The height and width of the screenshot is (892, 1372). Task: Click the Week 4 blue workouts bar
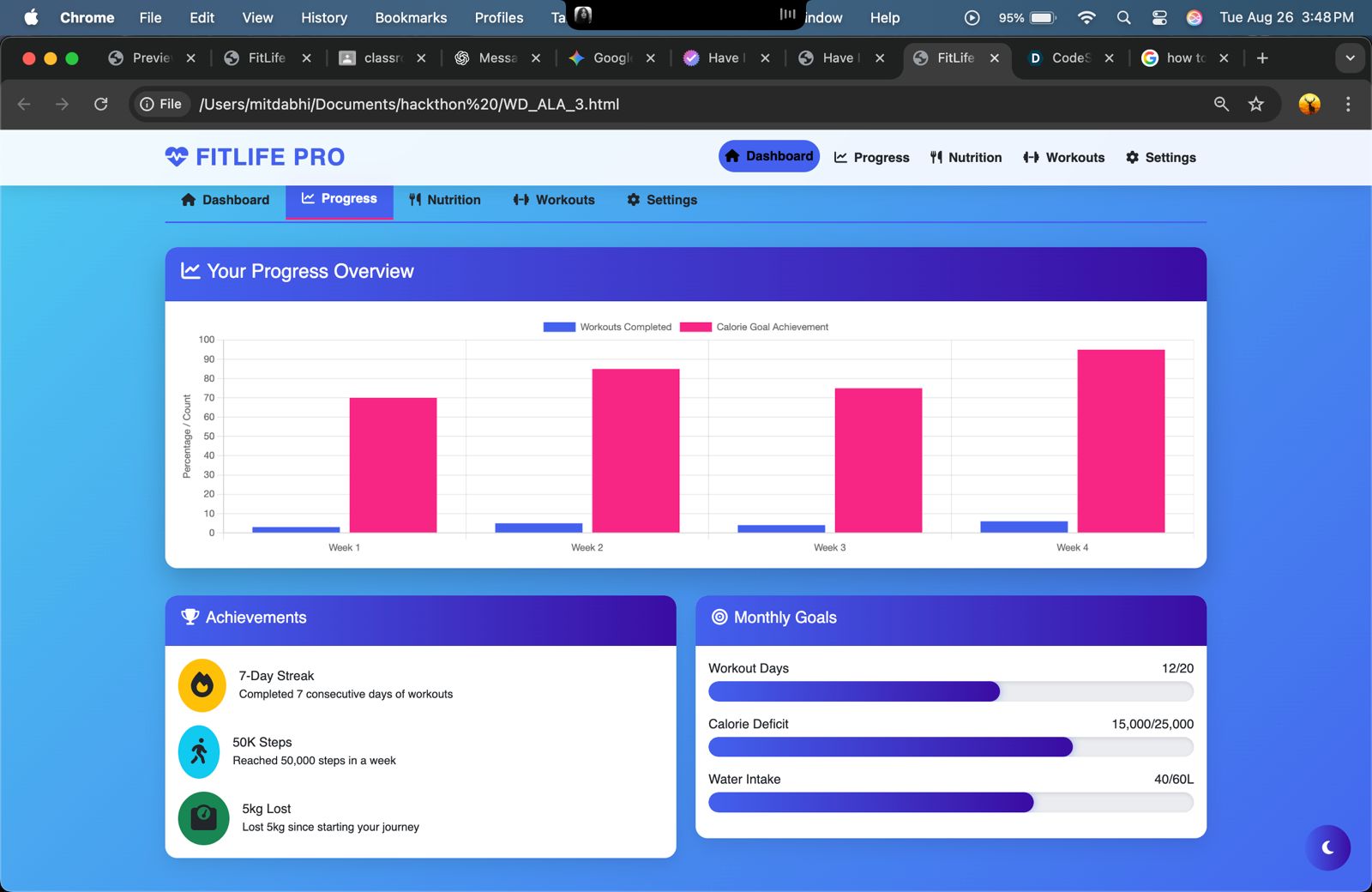click(1024, 527)
